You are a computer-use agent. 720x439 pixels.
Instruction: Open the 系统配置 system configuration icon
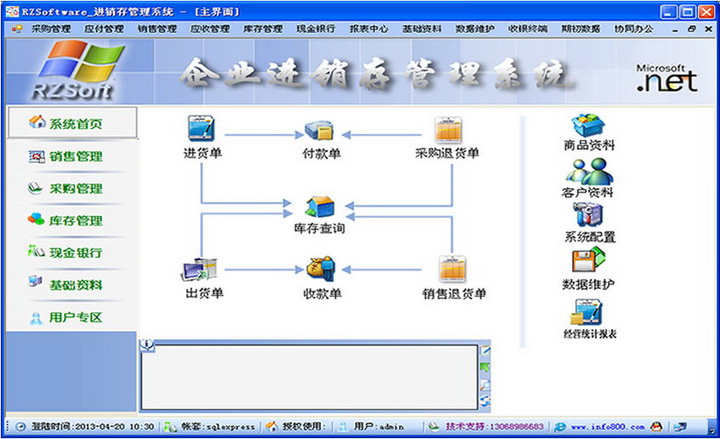588,214
